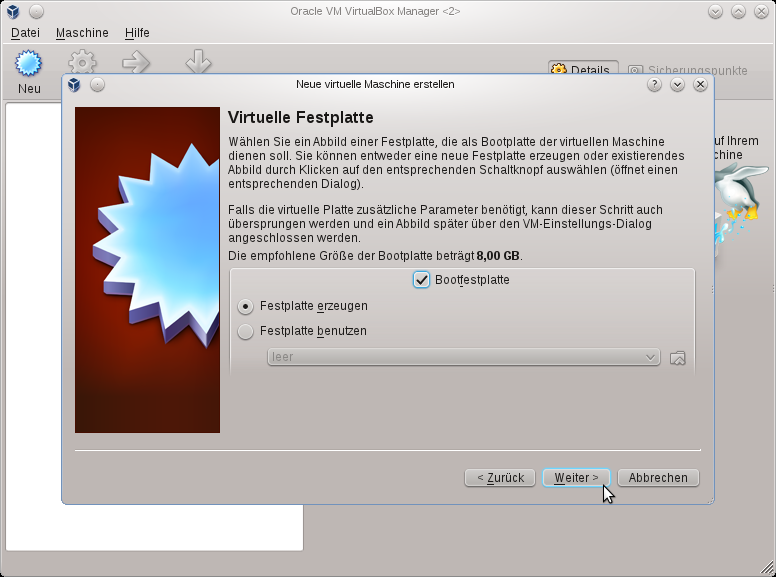
Task: Switch to the Sicherungspunkte tab
Action: tap(688, 69)
